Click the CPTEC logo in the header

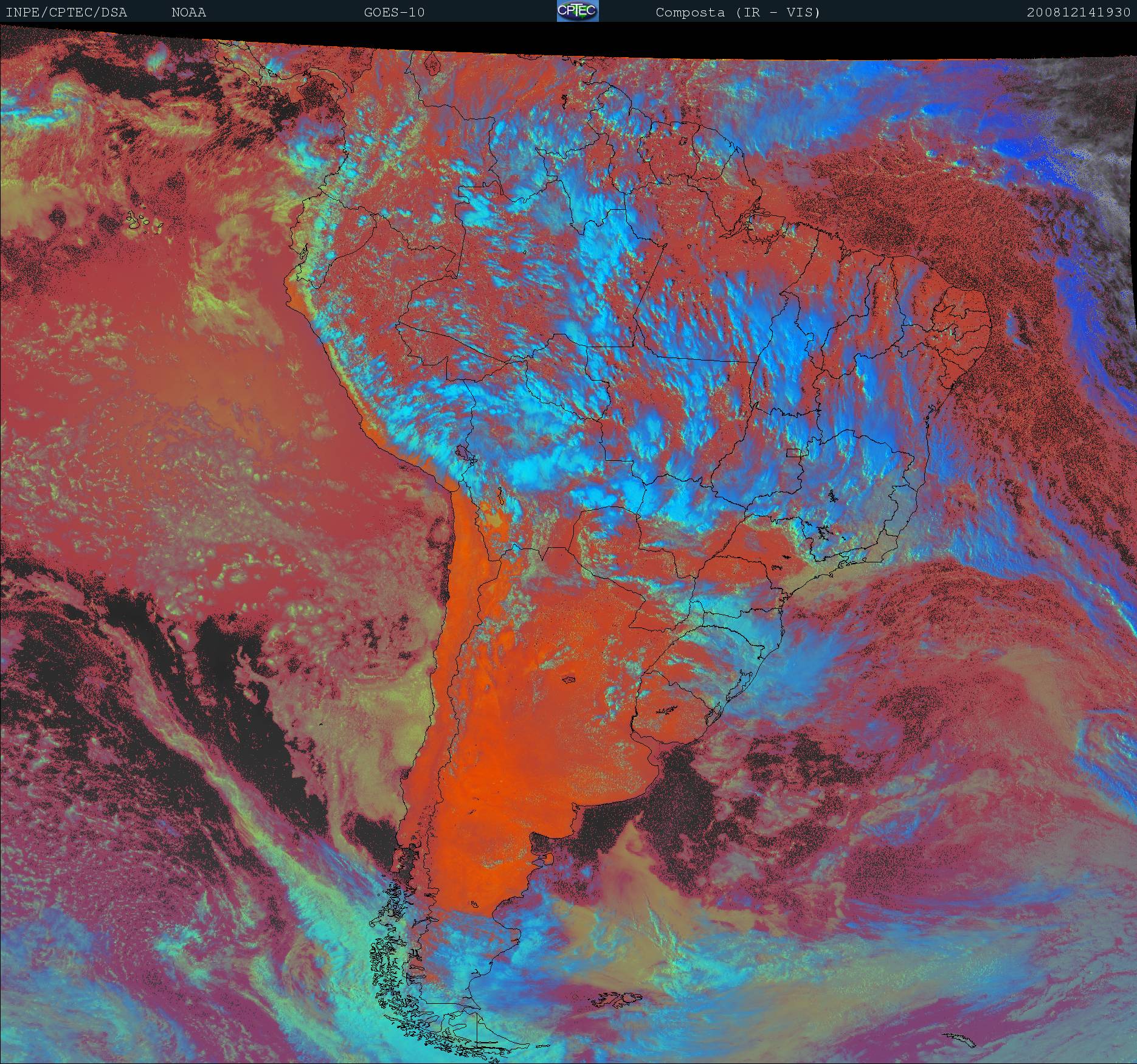(578, 11)
